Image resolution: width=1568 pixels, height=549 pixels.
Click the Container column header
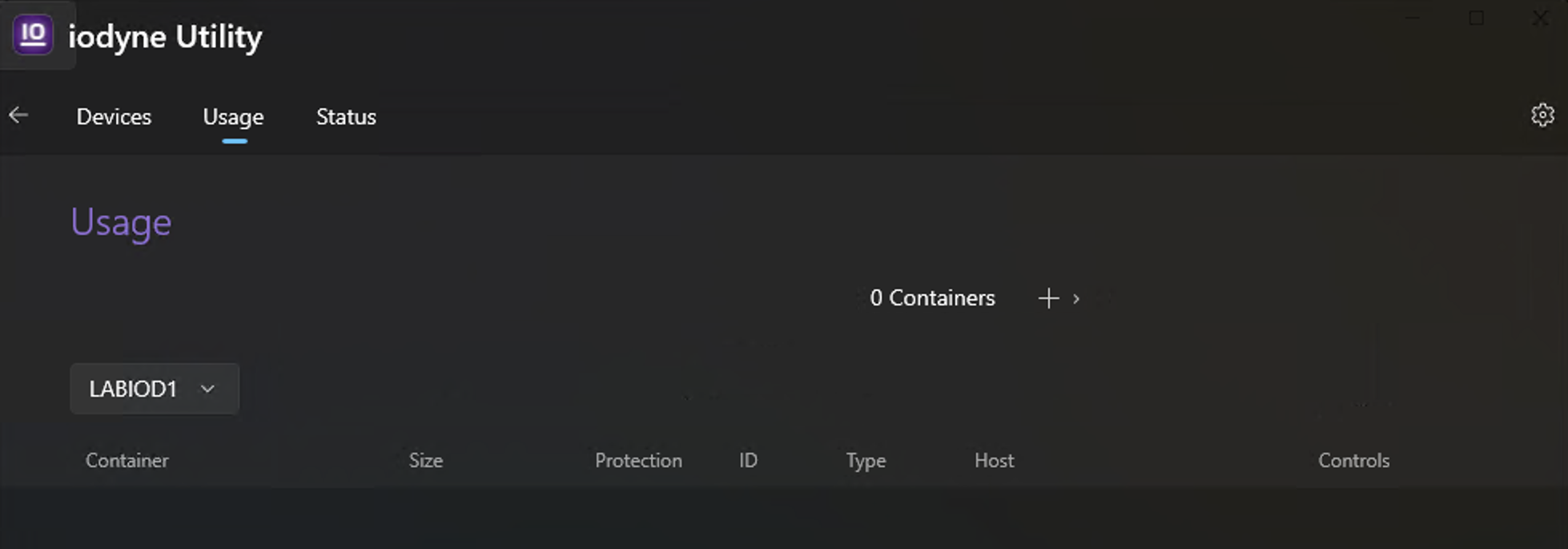[127, 461]
